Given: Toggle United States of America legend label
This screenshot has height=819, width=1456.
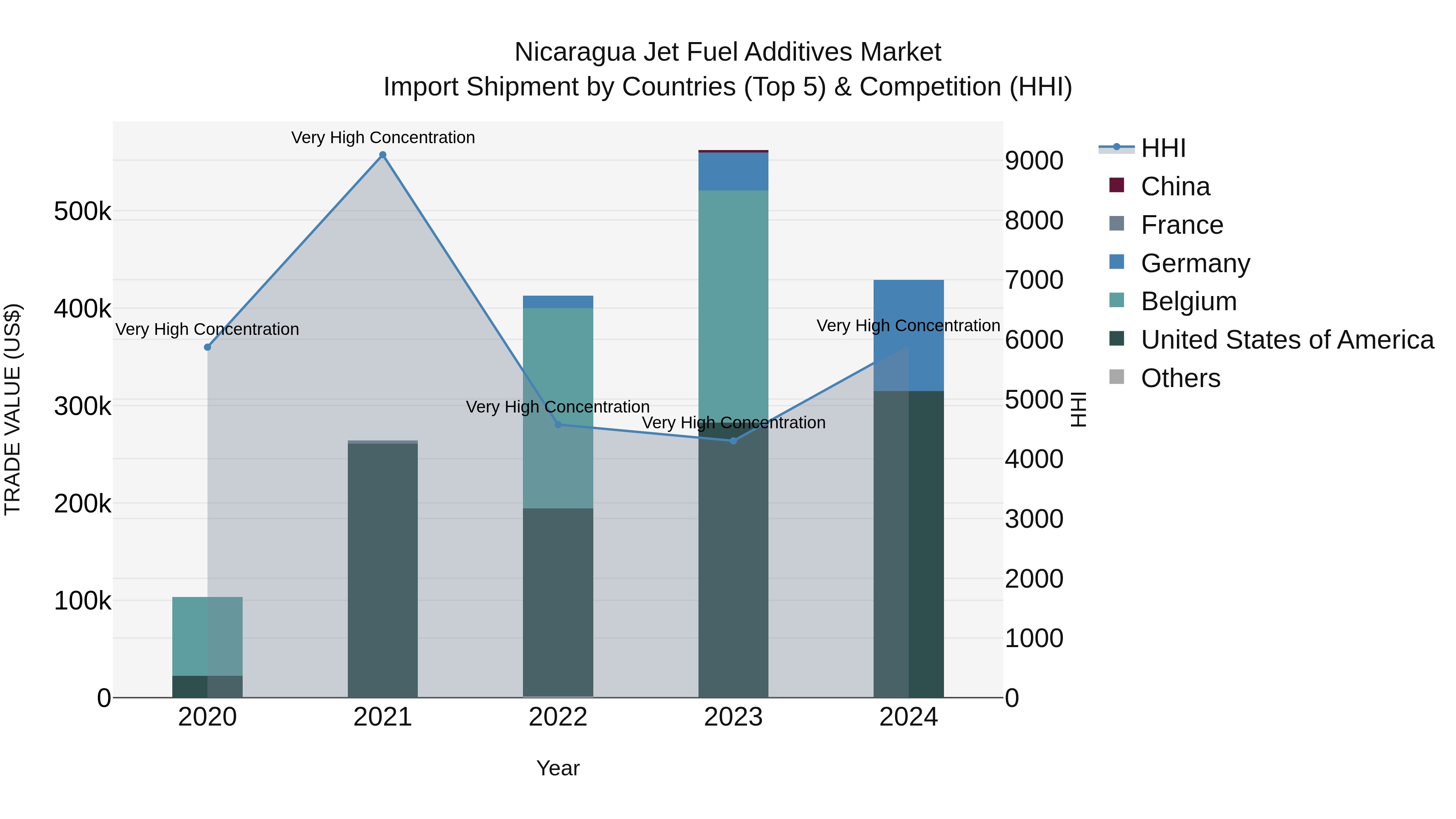Looking at the screenshot, I should [1287, 340].
